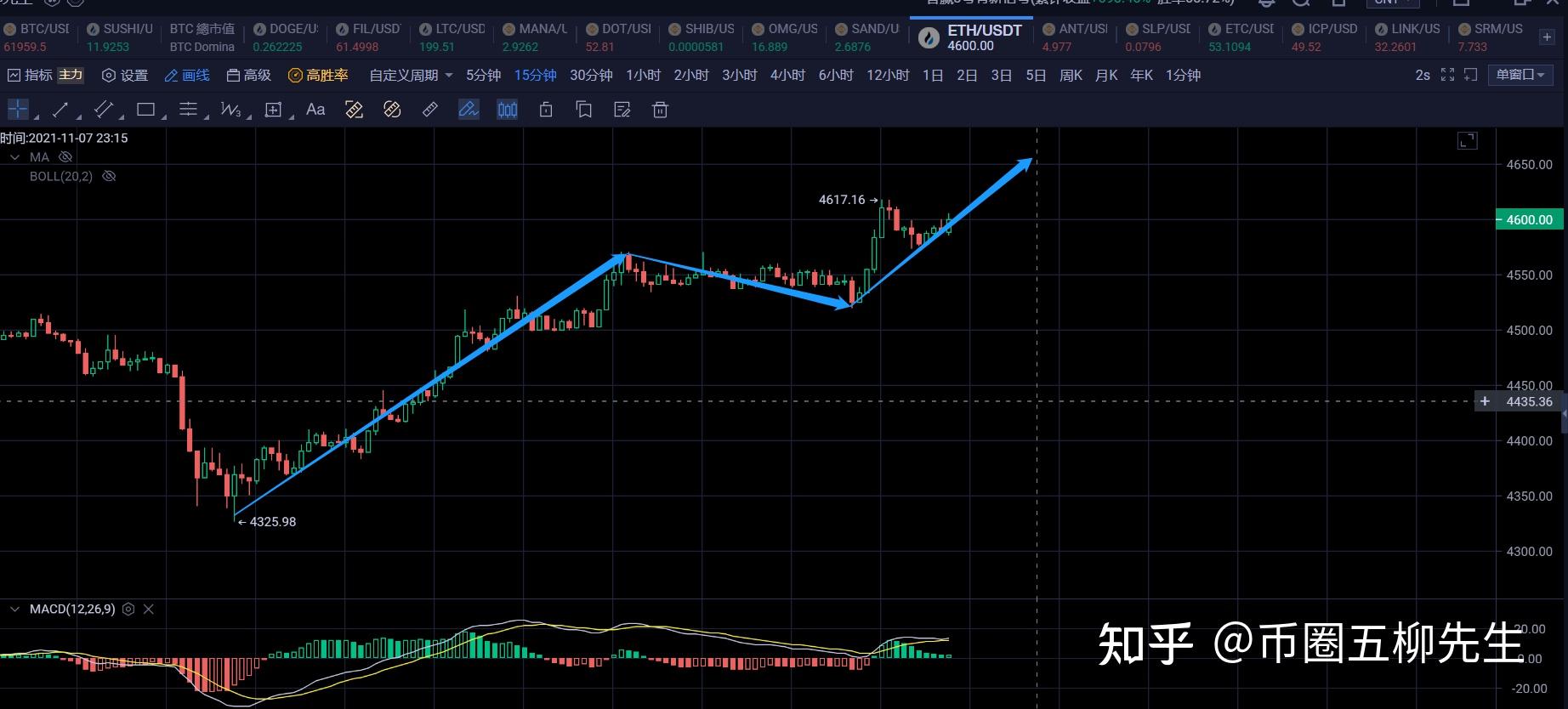Expand W3 wave tool options arrow
This screenshot has height=709, width=1568.
tap(249, 116)
